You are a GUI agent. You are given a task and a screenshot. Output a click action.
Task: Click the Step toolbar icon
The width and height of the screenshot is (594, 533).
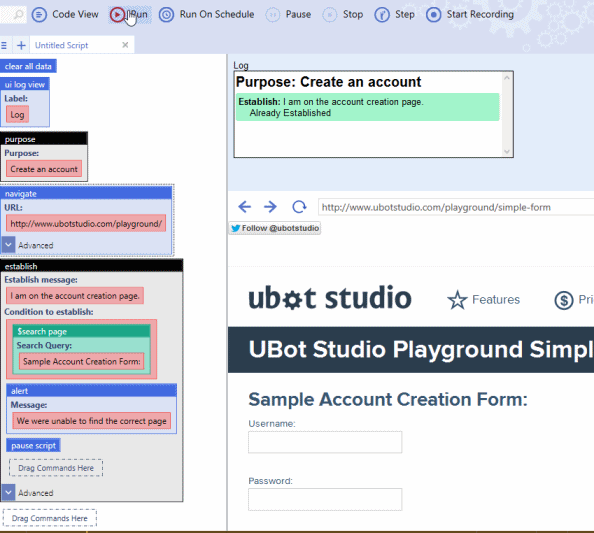(x=382, y=15)
